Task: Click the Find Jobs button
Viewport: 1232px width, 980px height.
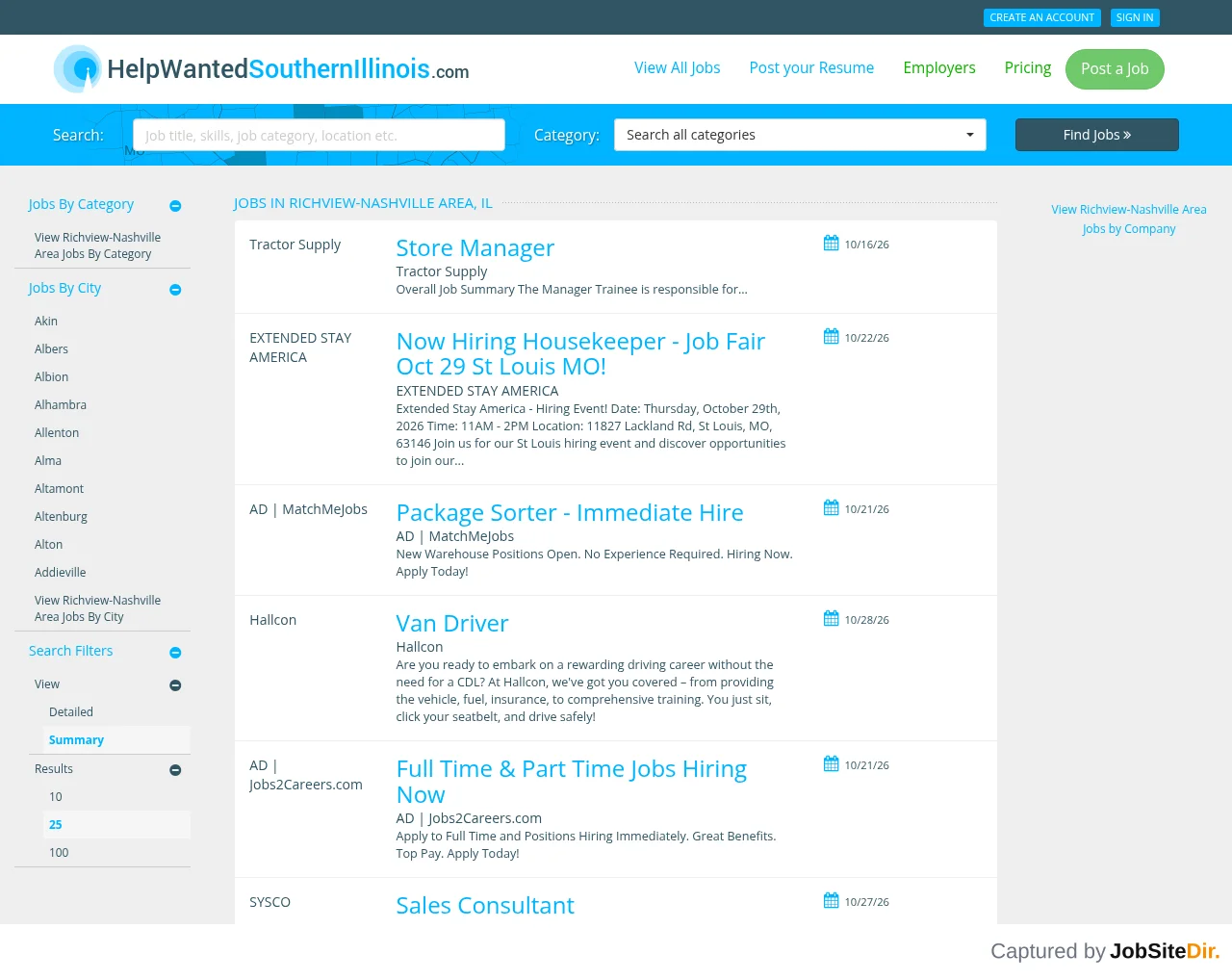Action: [1097, 135]
